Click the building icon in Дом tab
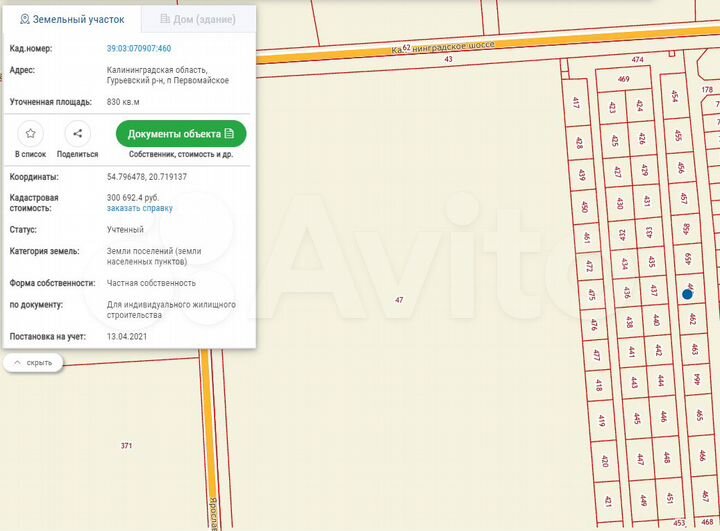The width and height of the screenshot is (720, 531). point(165,19)
